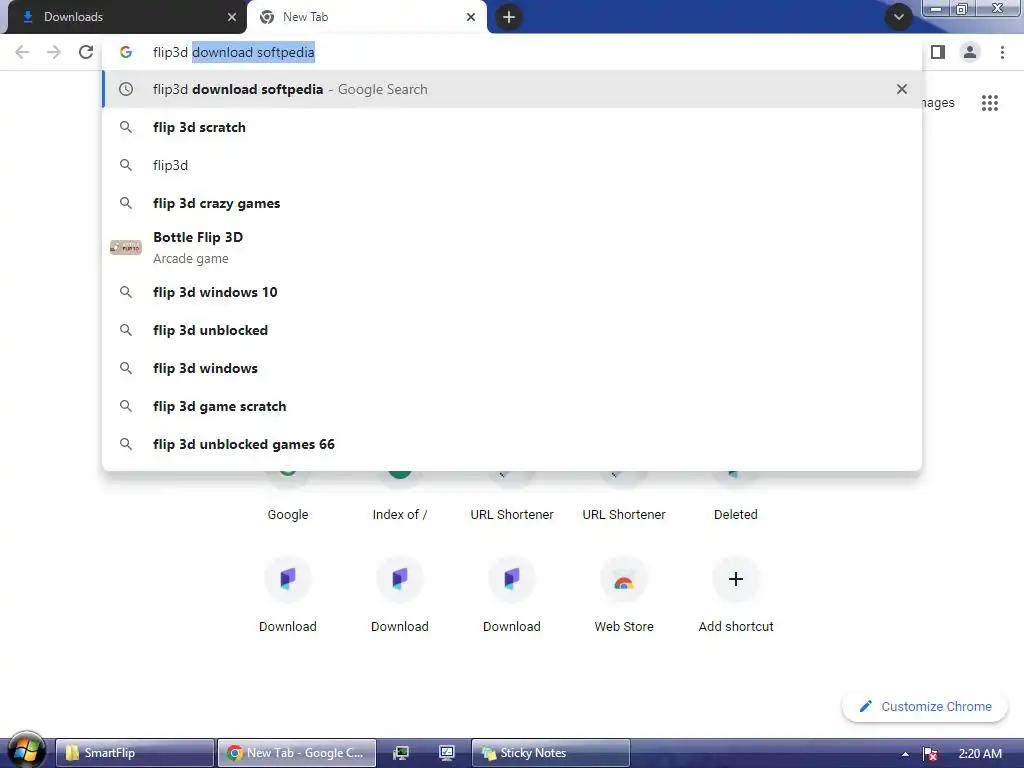The height and width of the screenshot is (768, 1024).
Task: Close the New Tab tab
Action: (471, 17)
